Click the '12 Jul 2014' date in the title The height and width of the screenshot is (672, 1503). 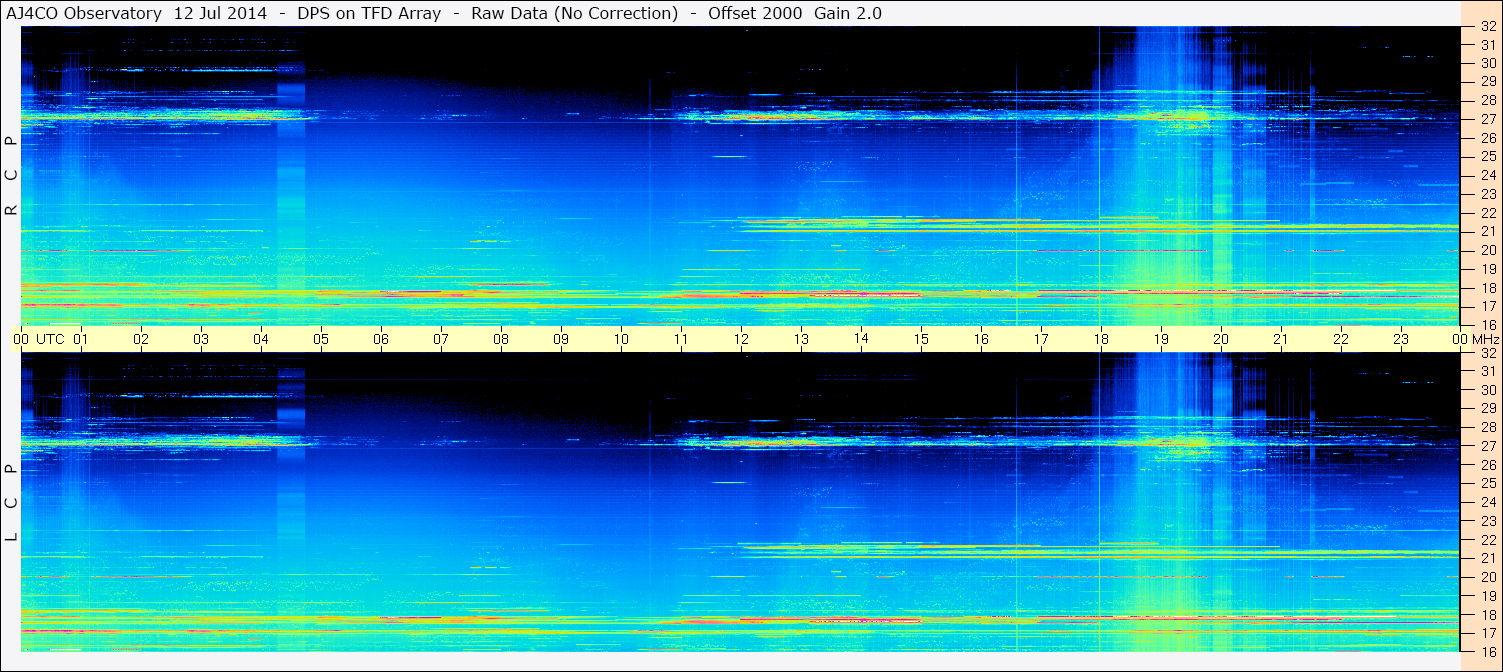point(220,14)
